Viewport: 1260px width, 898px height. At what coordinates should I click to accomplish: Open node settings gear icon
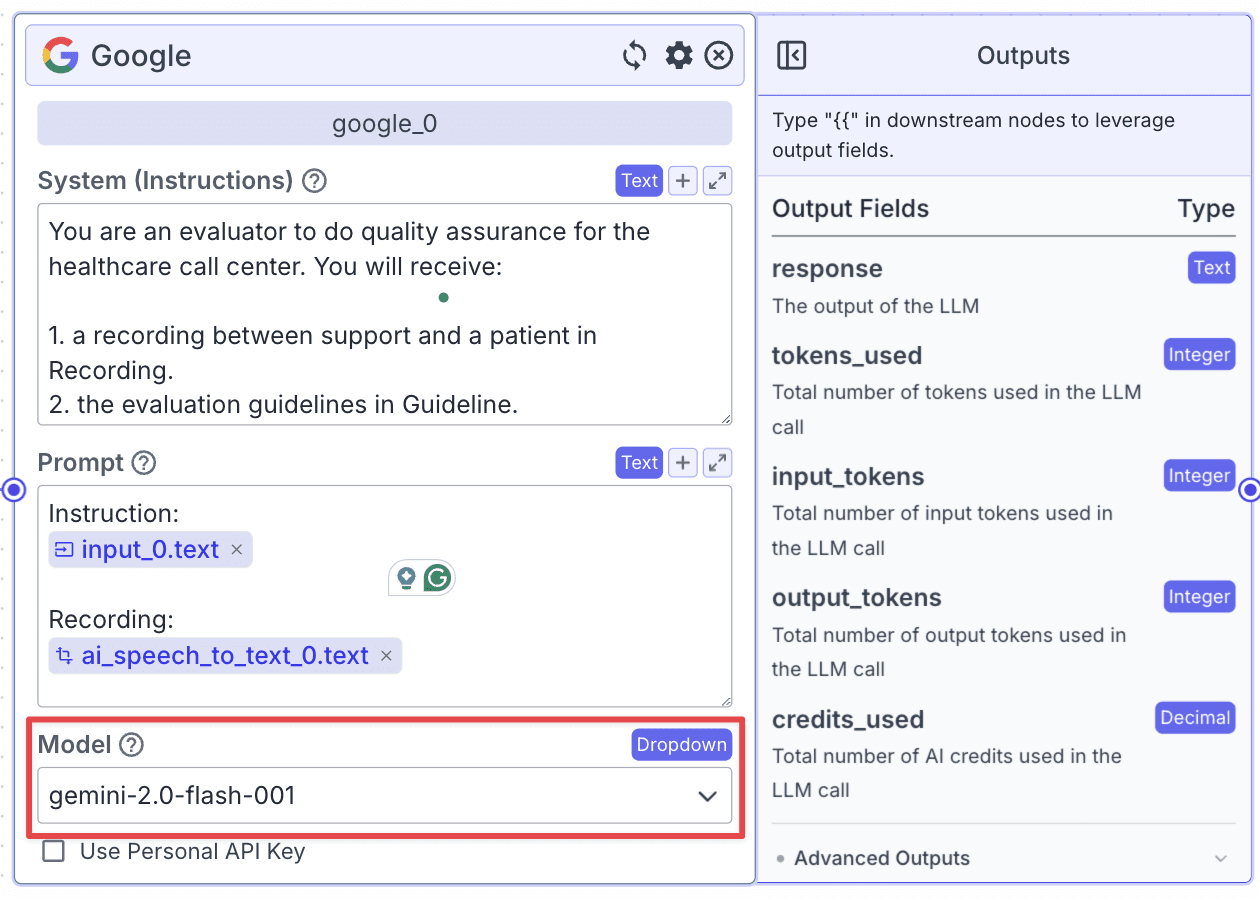pos(679,55)
